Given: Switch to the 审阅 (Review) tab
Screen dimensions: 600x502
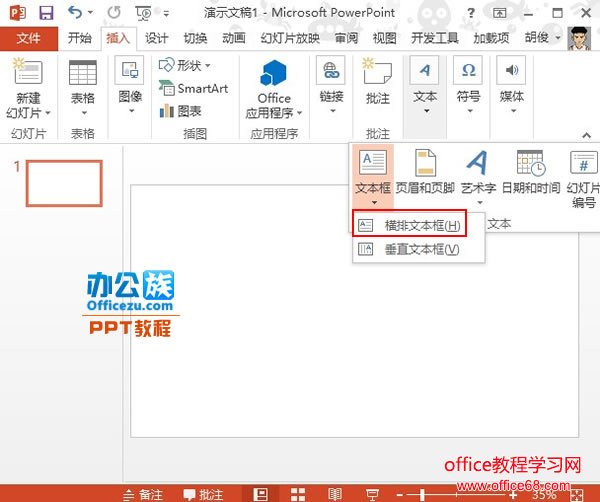Looking at the screenshot, I should point(346,38).
